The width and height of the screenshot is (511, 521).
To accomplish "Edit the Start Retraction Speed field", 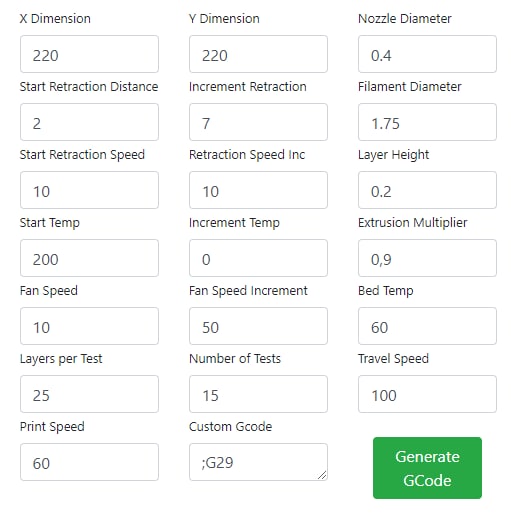I will pyautogui.click(x=89, y=190).
